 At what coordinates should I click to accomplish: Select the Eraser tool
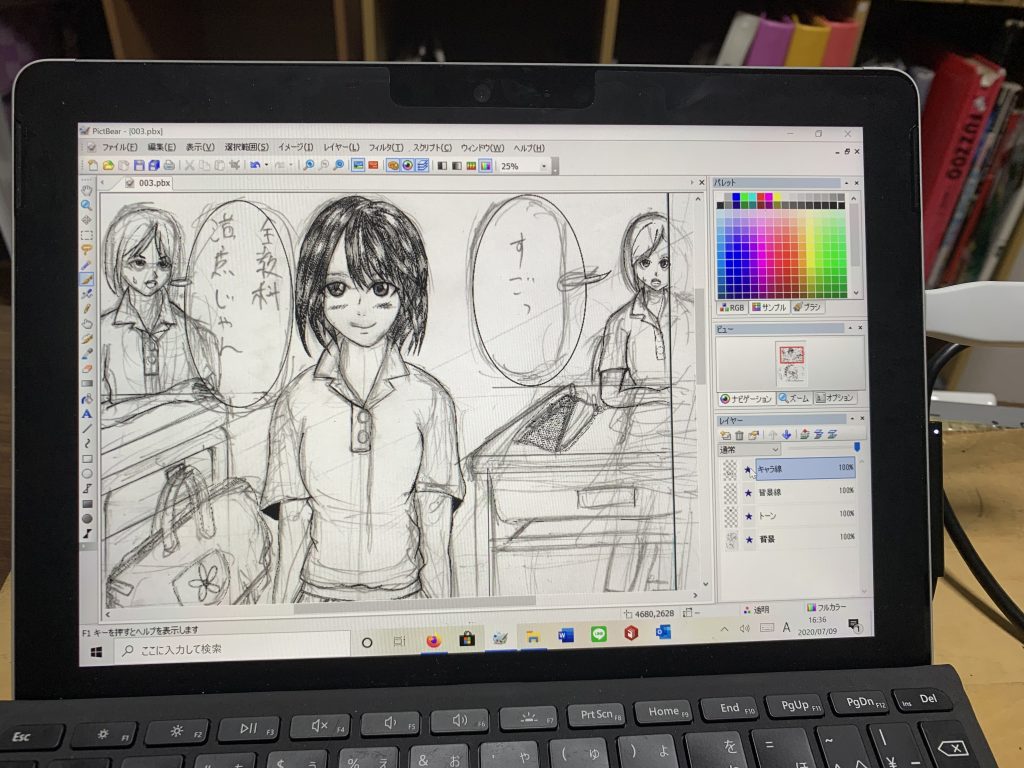coord(86,368)
